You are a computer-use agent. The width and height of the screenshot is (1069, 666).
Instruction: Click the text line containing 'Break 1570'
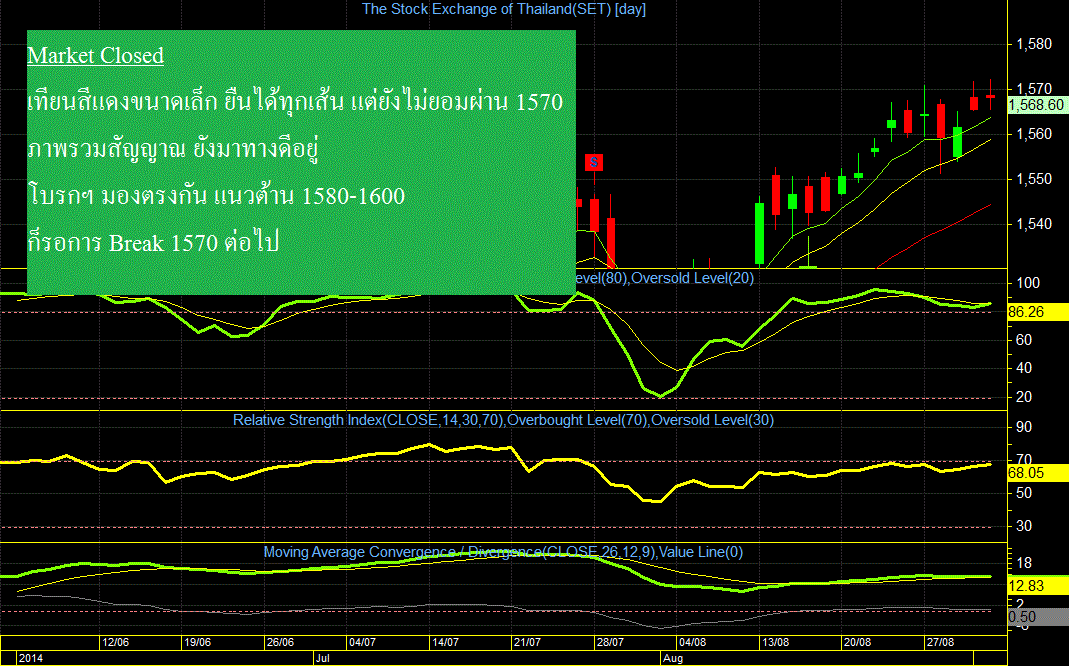tap(153, 243)
